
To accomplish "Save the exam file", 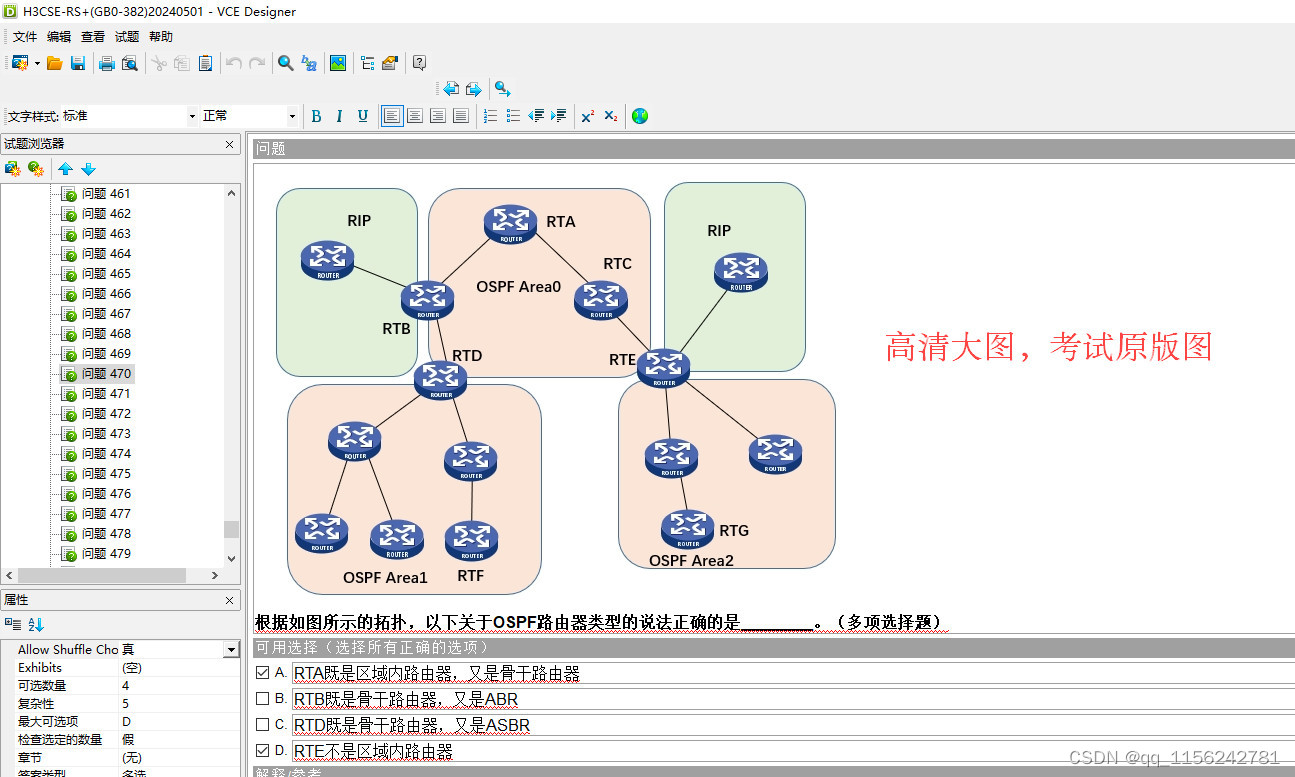I will click(78, 63).
